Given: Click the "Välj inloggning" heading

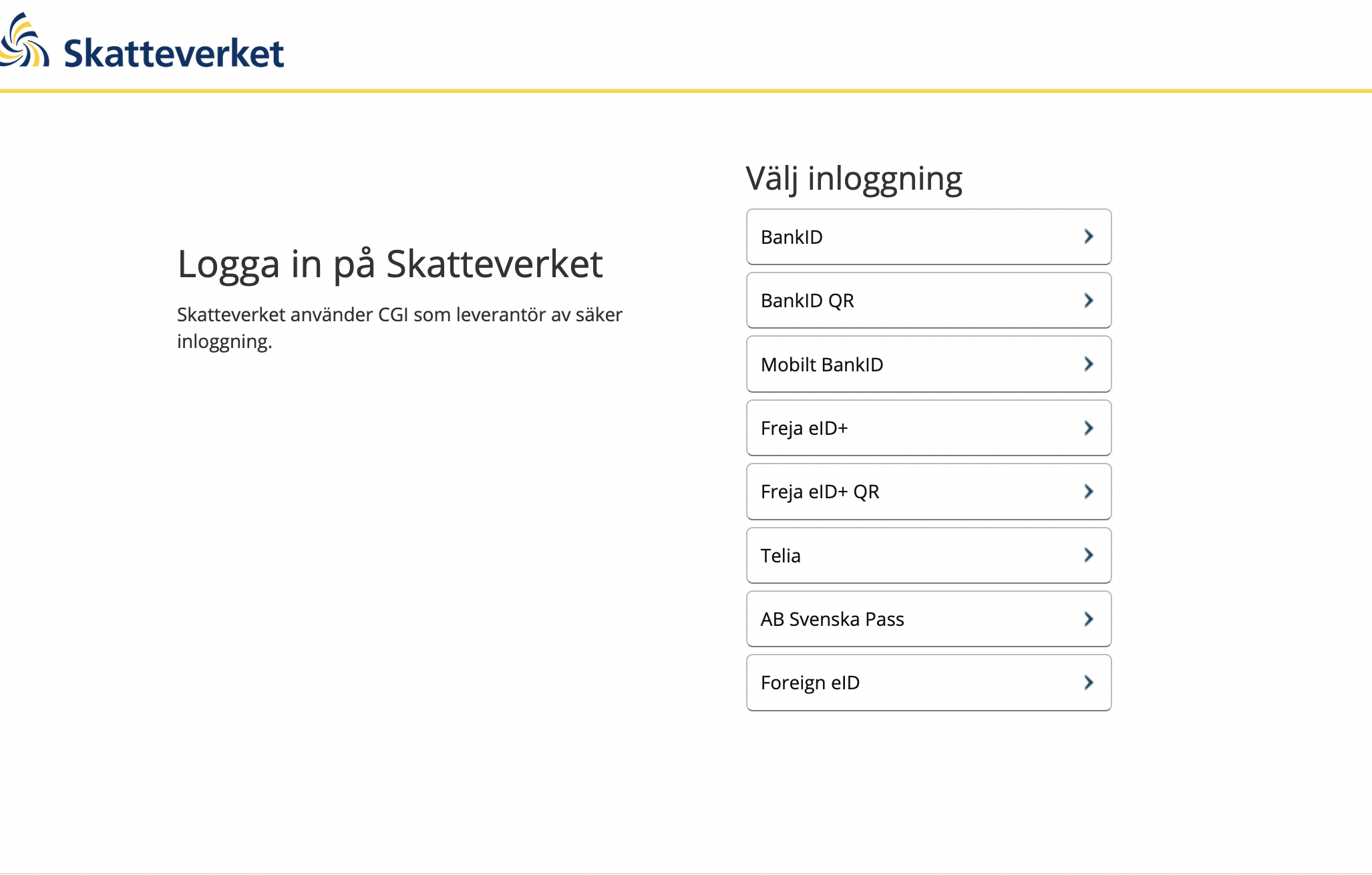Looking at the screenshot, I should coord(854,179).
